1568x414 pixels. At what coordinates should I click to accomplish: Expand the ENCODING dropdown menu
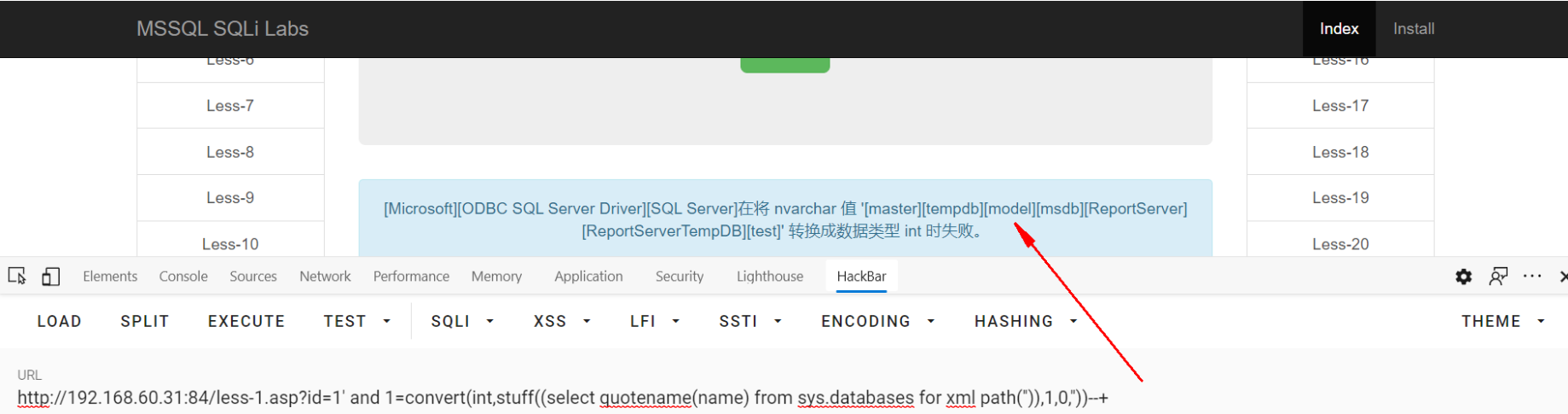click(x=878, y=321)
